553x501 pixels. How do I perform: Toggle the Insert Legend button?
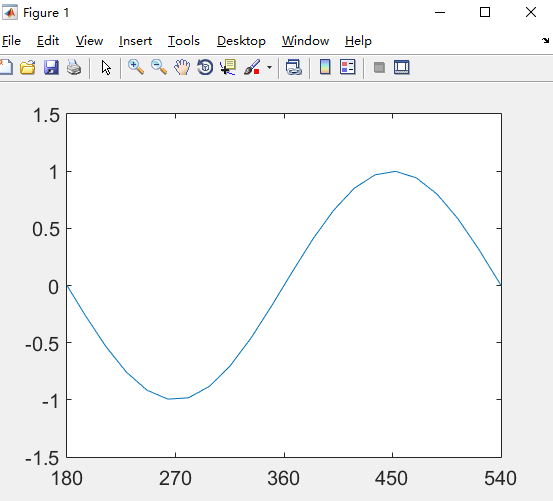(348, 67)
